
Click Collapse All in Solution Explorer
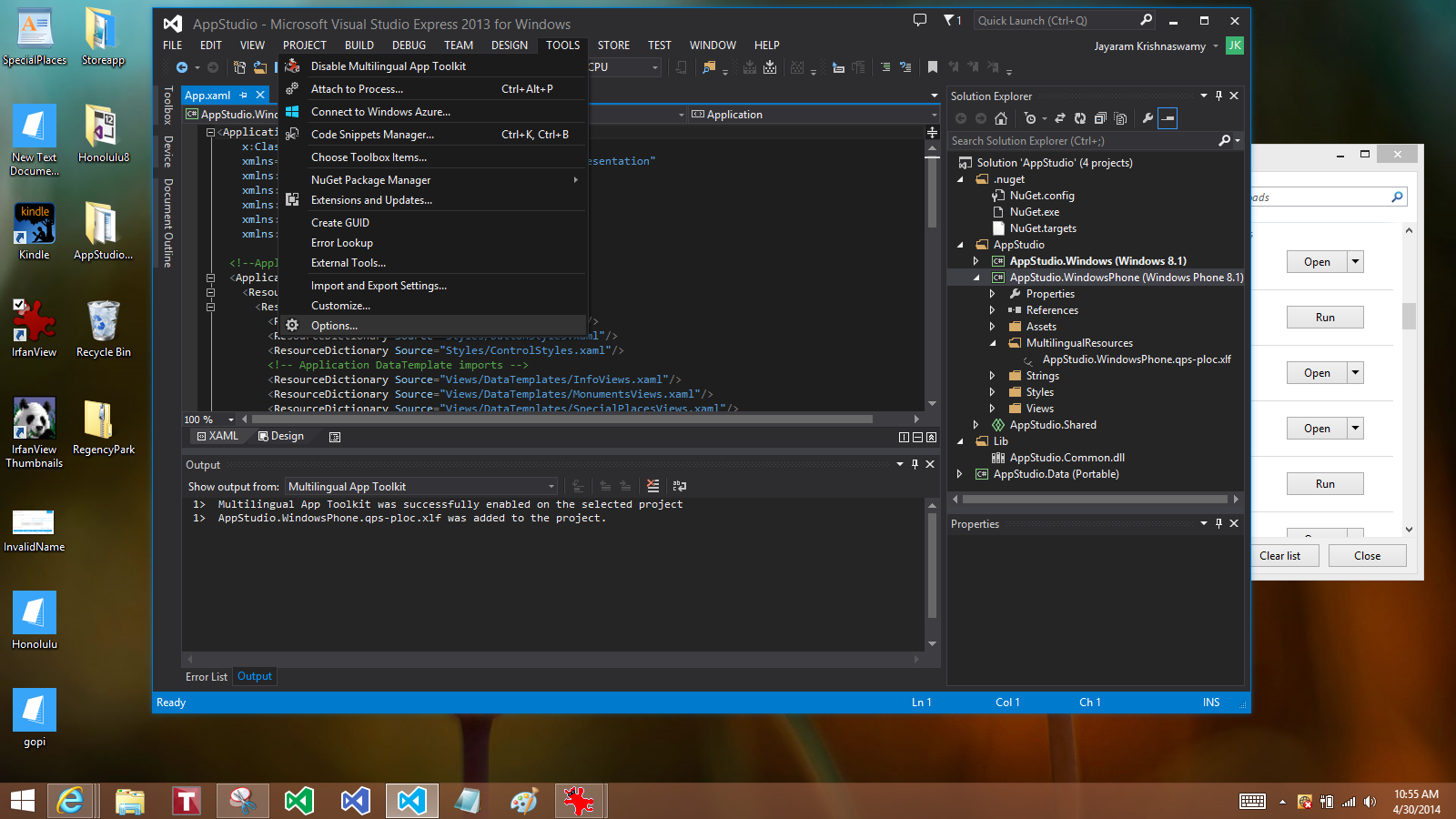(x=1100, y=118)
